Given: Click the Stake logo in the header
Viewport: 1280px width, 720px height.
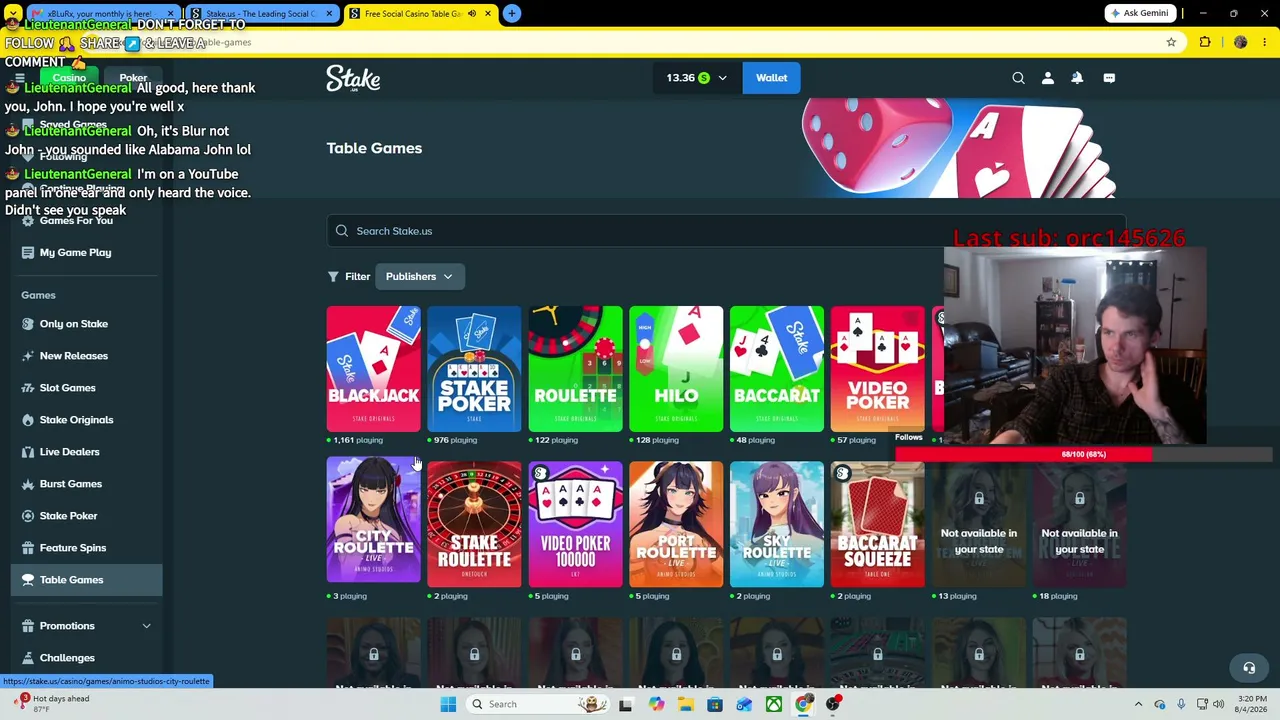Looking at the screenshot, I should coord(353,78).
